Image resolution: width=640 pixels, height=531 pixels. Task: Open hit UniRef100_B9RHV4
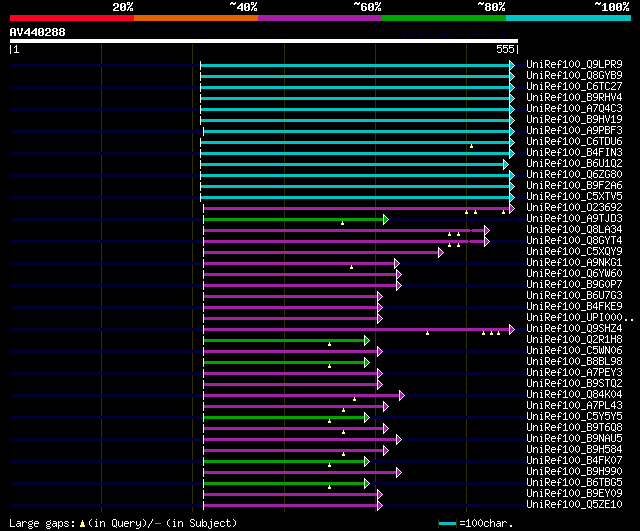coord(574,98)
